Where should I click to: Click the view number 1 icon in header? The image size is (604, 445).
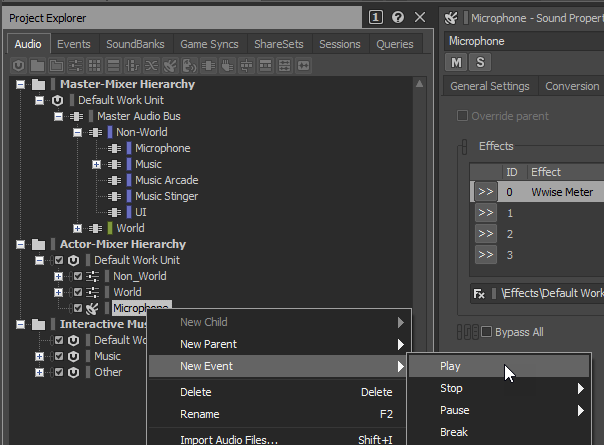click(x=376, y=17)
